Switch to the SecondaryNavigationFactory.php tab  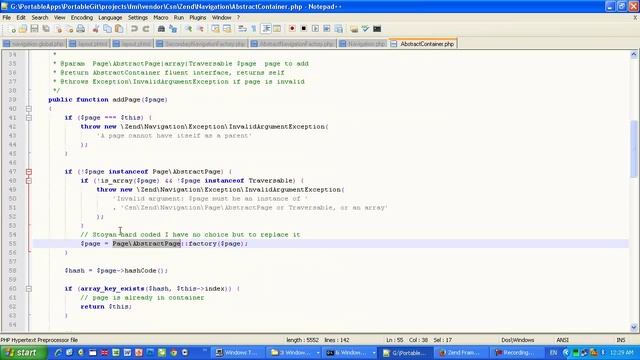pos(201,44)
